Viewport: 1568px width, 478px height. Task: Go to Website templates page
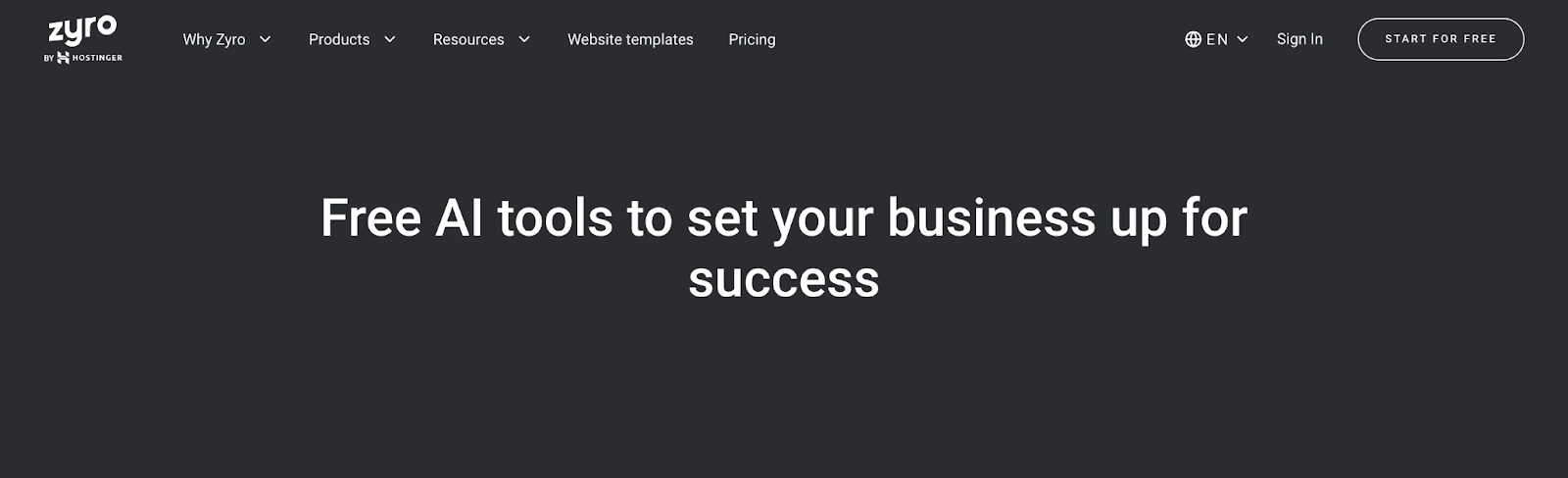(630, 39)
